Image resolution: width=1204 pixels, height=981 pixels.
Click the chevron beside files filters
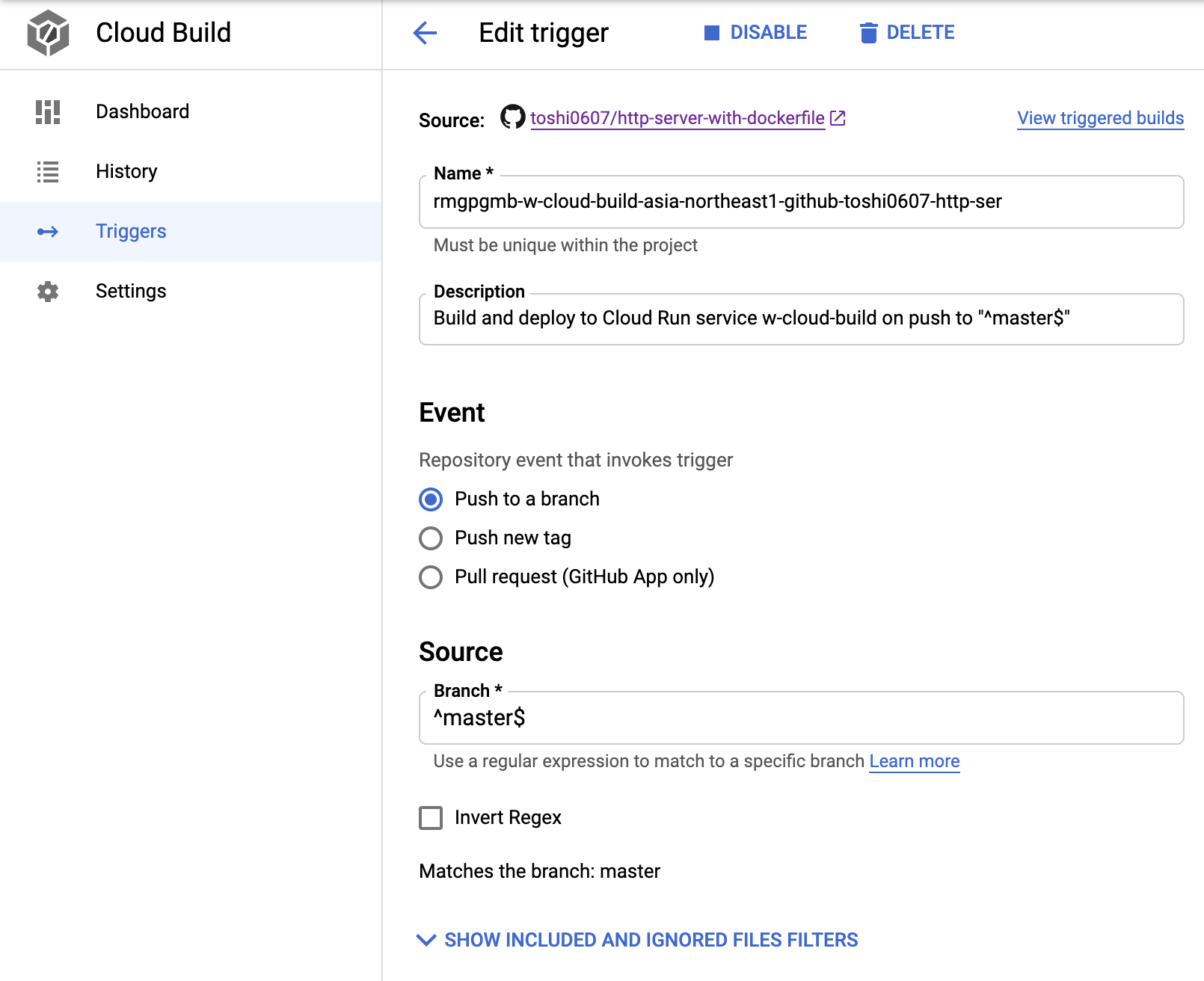pos(426,940)
